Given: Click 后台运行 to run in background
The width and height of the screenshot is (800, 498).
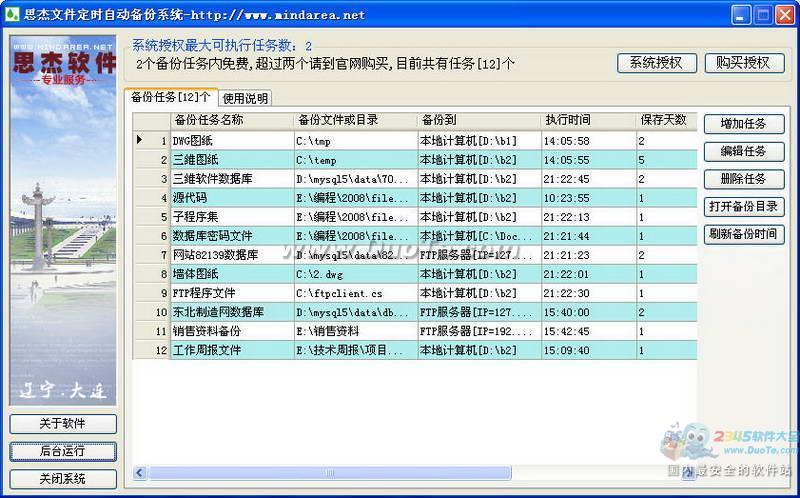Looking at the screenshot, I should pos(63,451).
